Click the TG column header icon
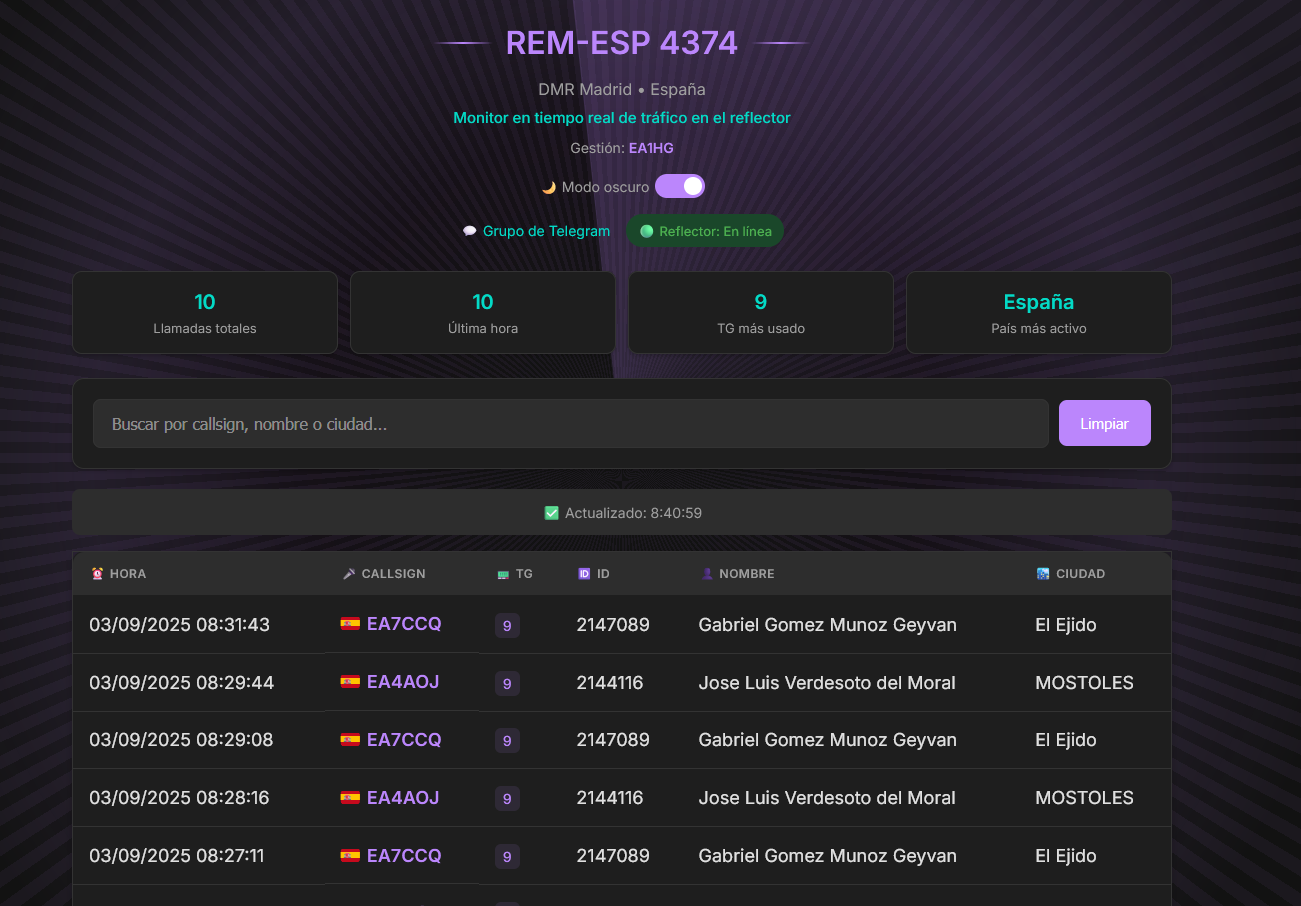The image size is (1301, 906). (503, 575)
